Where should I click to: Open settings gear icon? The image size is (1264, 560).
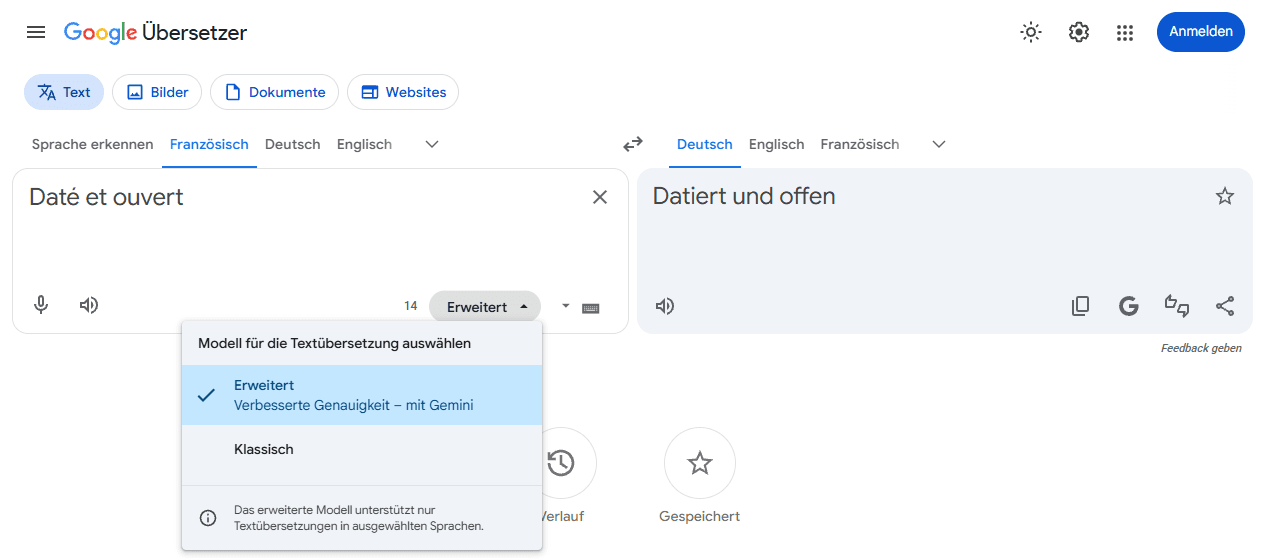point(1078,32)
